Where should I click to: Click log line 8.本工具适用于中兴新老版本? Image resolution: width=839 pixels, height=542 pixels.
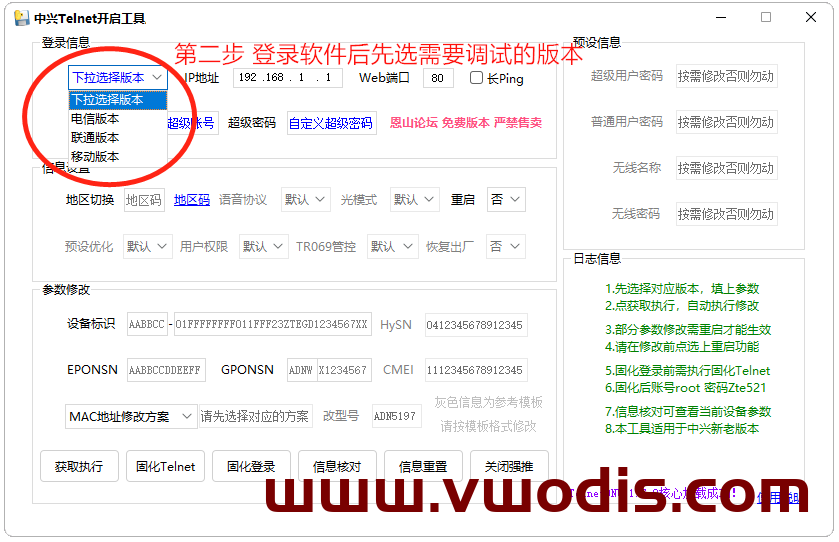[x=682, y=429]
